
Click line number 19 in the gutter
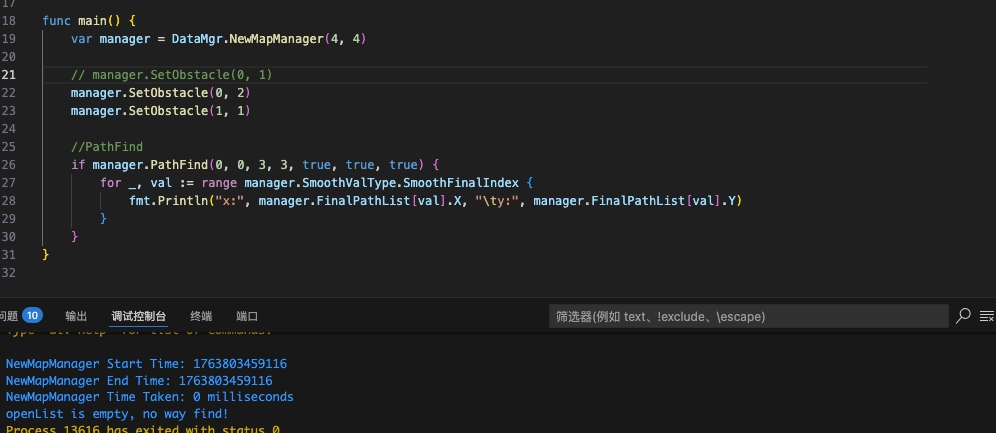[x=10, y=39]
